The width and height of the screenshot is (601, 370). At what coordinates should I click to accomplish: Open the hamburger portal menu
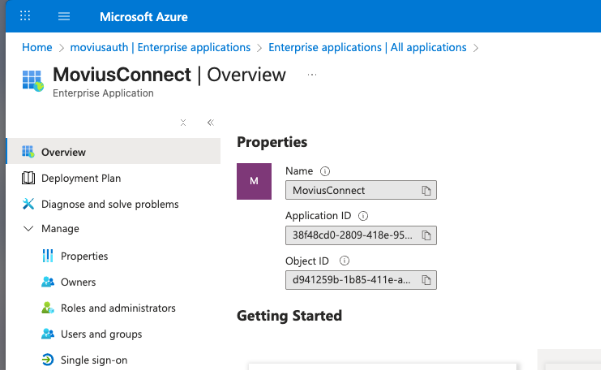tap(64, 16)
